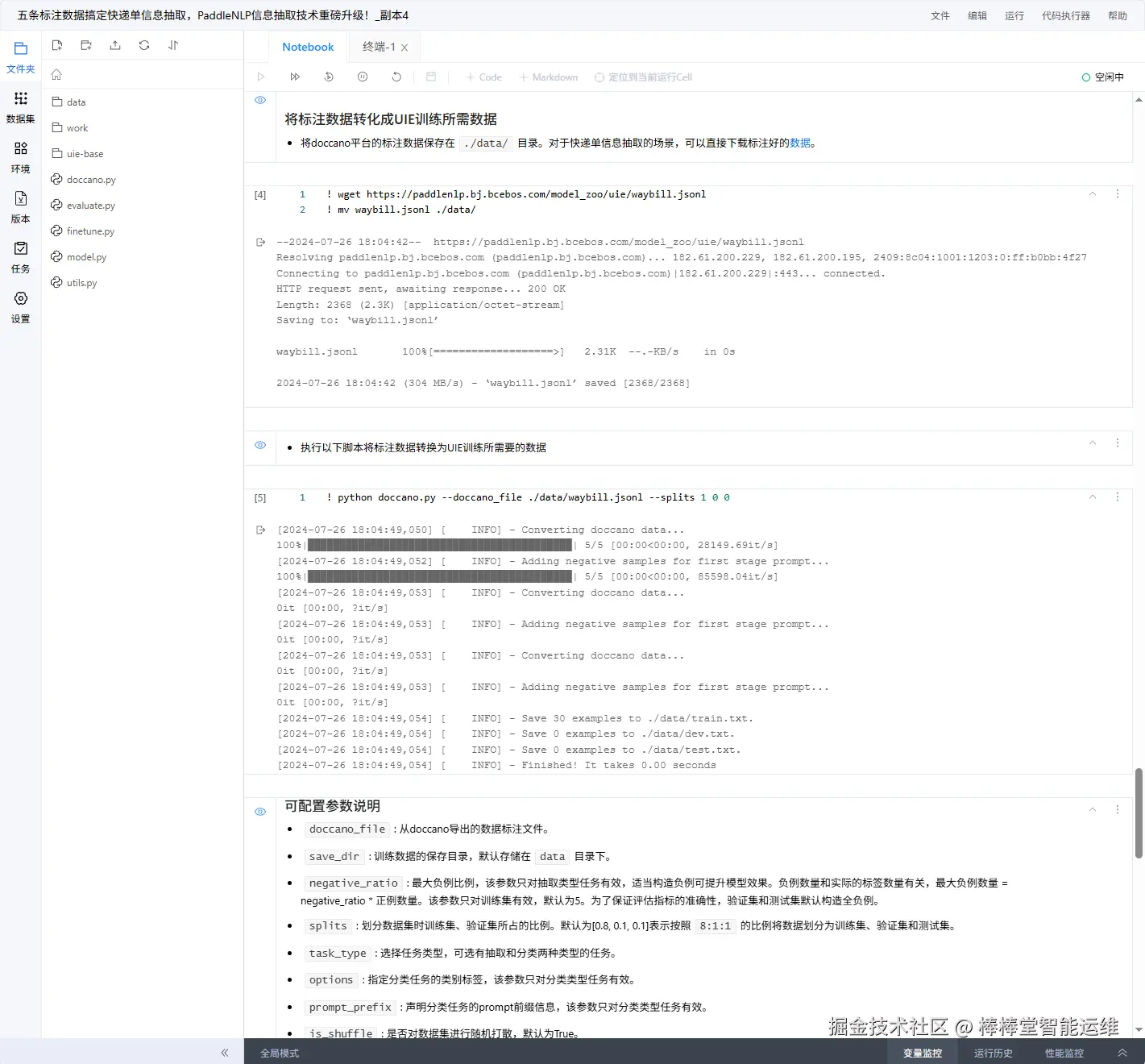Image resolution: width=1145 pixels, height=1064 pixels.
Task: Open more options menu of 执行以下脚本 cell
Action: [x=1118, y=443]
